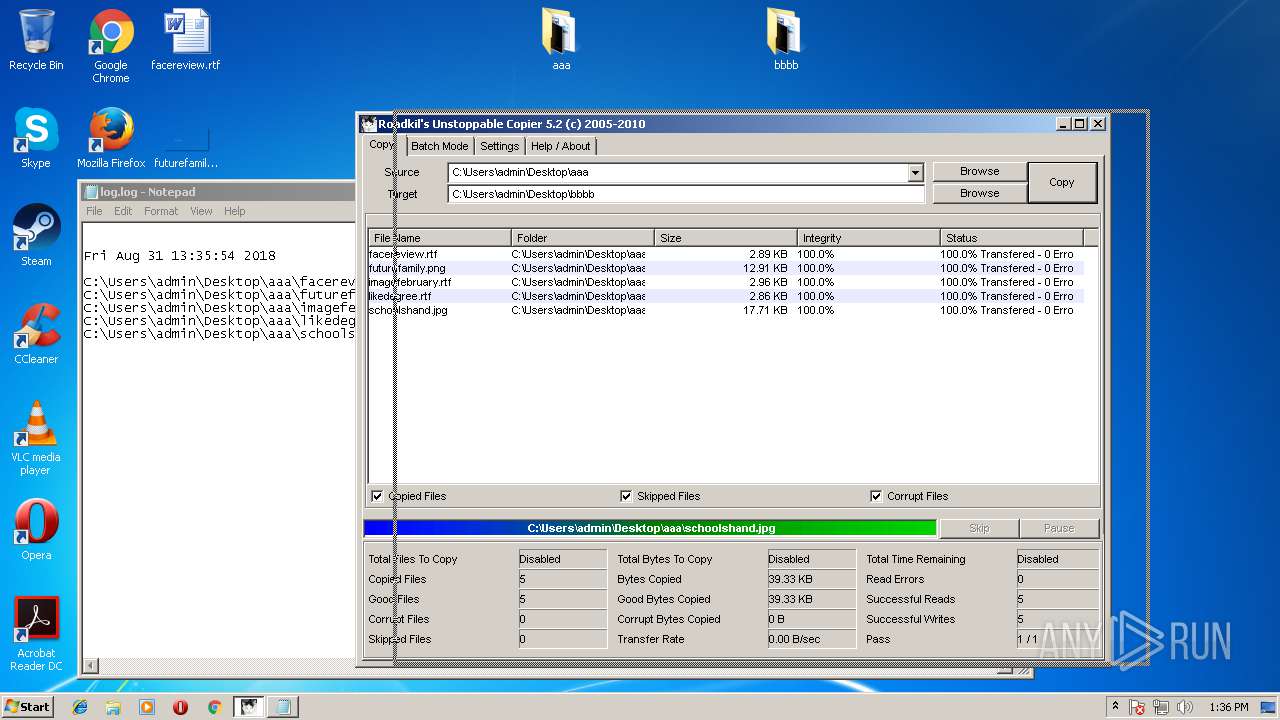Open the Help / About tab
1280x720 pixels.
[560, 146]
